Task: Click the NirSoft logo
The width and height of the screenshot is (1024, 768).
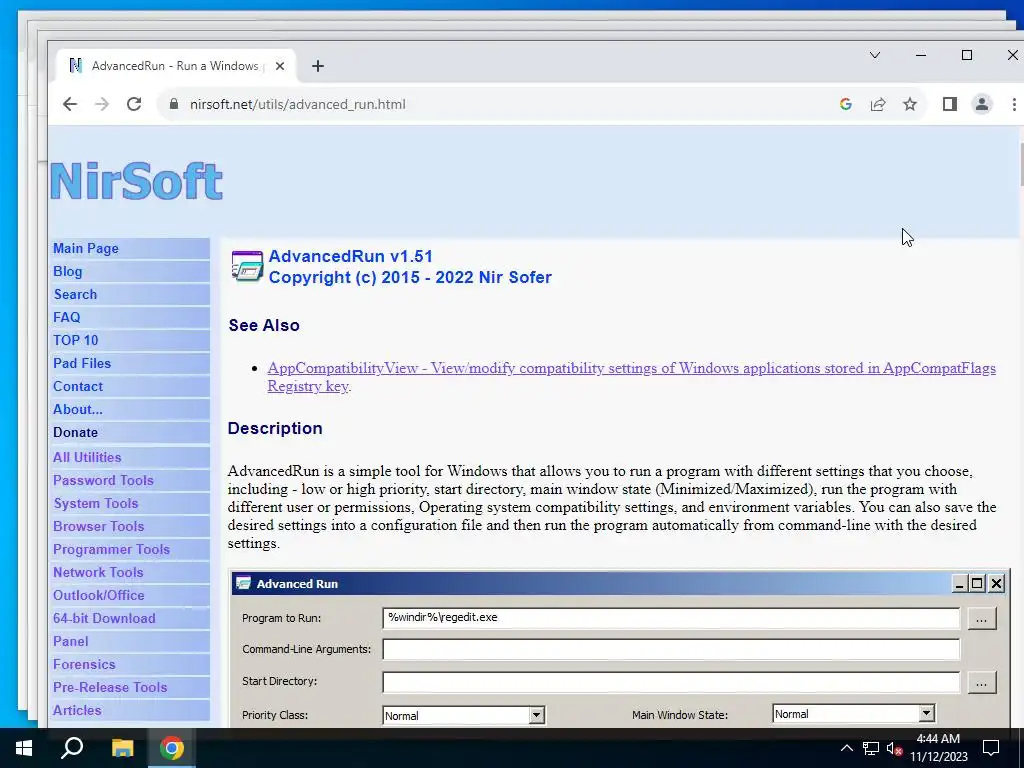Action: pos(136,181)
